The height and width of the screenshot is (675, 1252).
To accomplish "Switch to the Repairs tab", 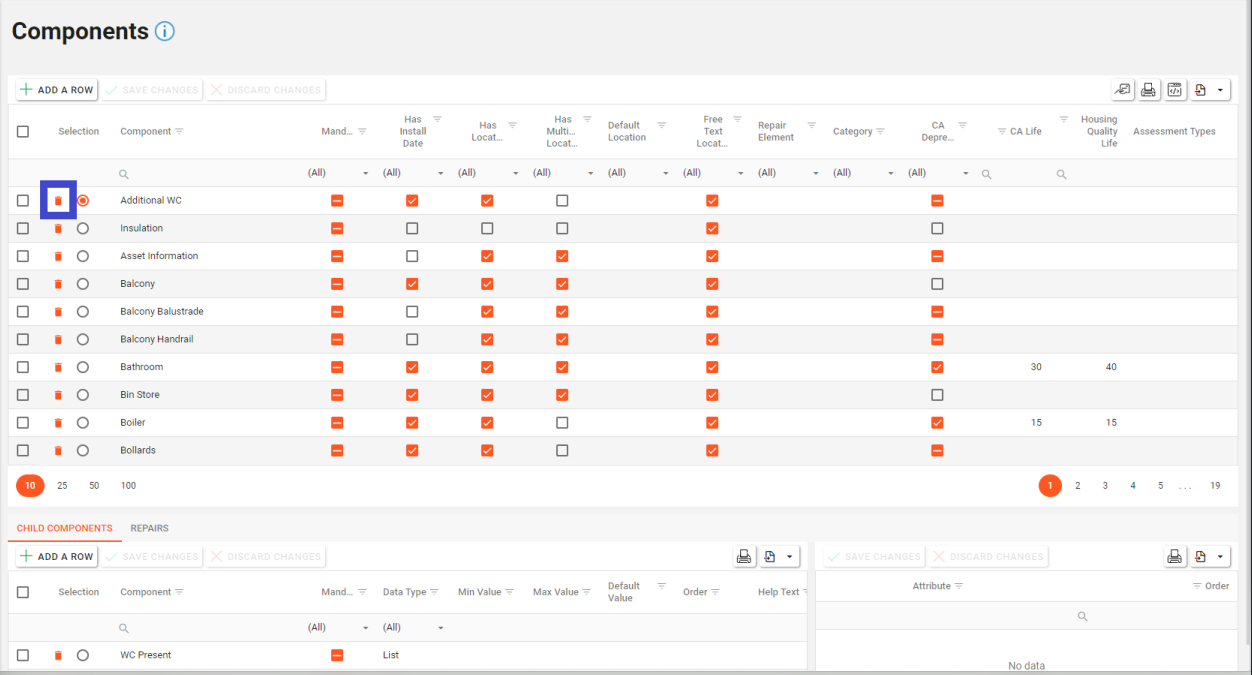I will [x=149, y=528].
